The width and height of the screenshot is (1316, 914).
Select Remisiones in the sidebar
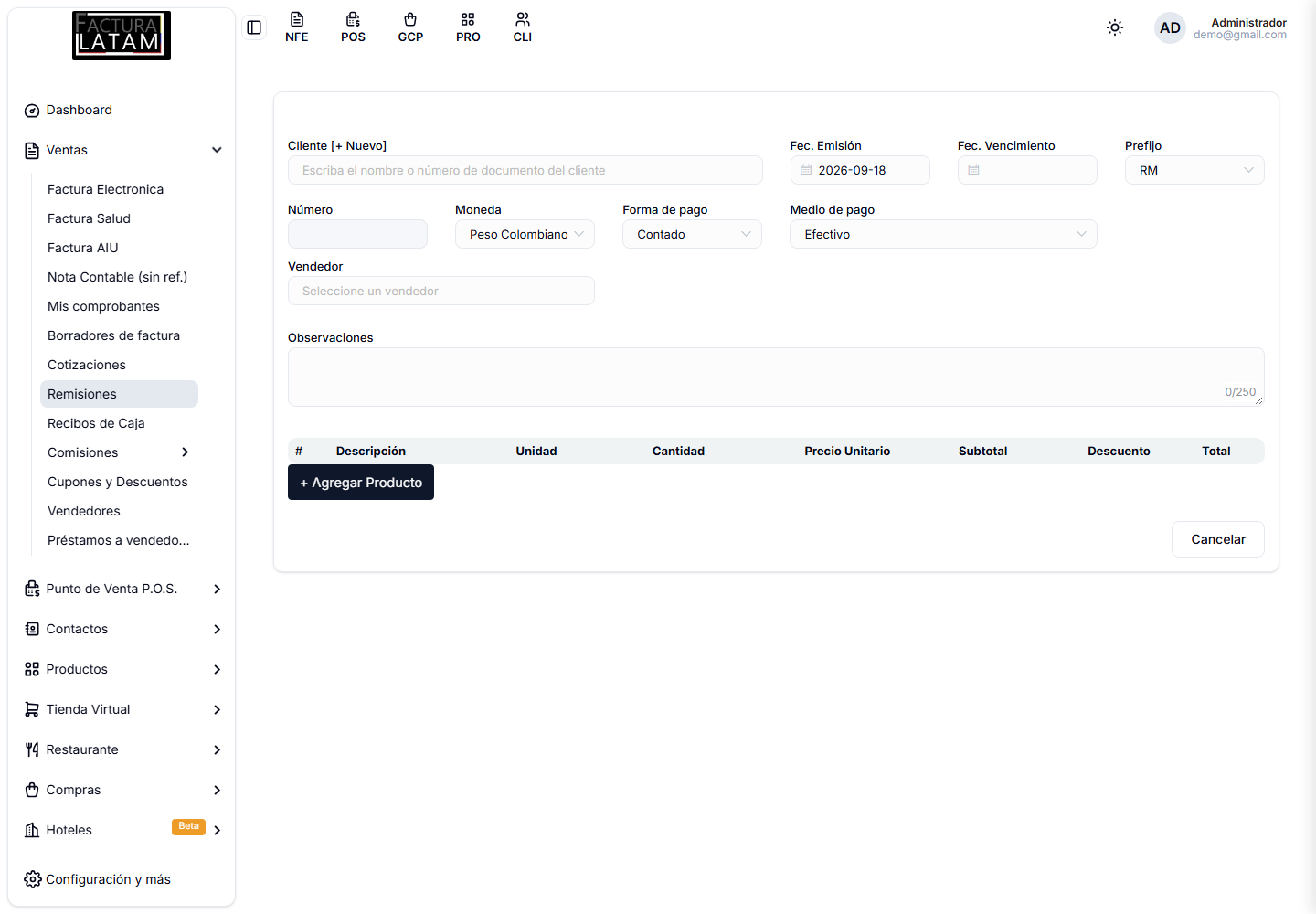coord(119,394)
